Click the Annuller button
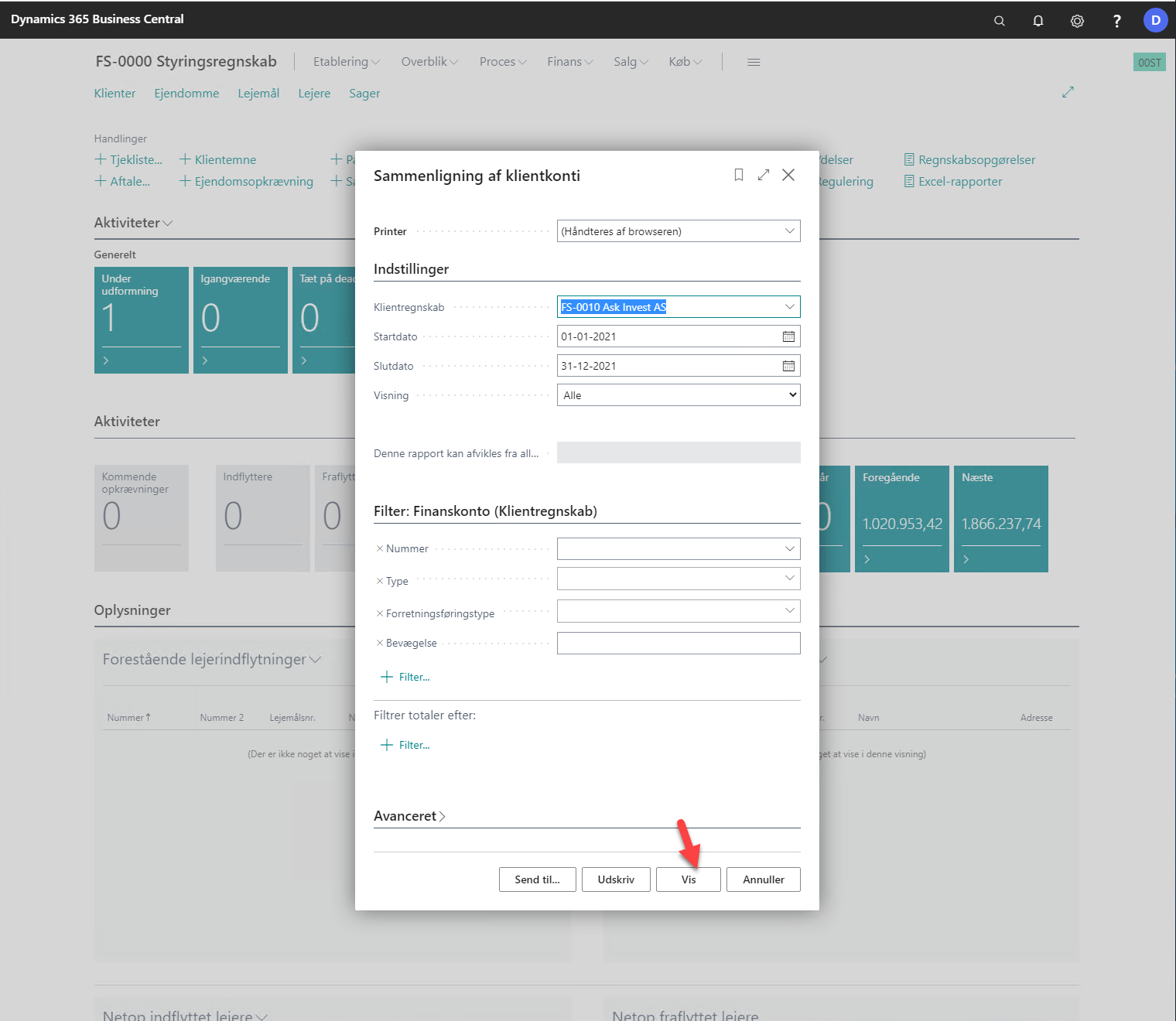This screenshot has height=1021, width=1176. click(x=764, y=879)
